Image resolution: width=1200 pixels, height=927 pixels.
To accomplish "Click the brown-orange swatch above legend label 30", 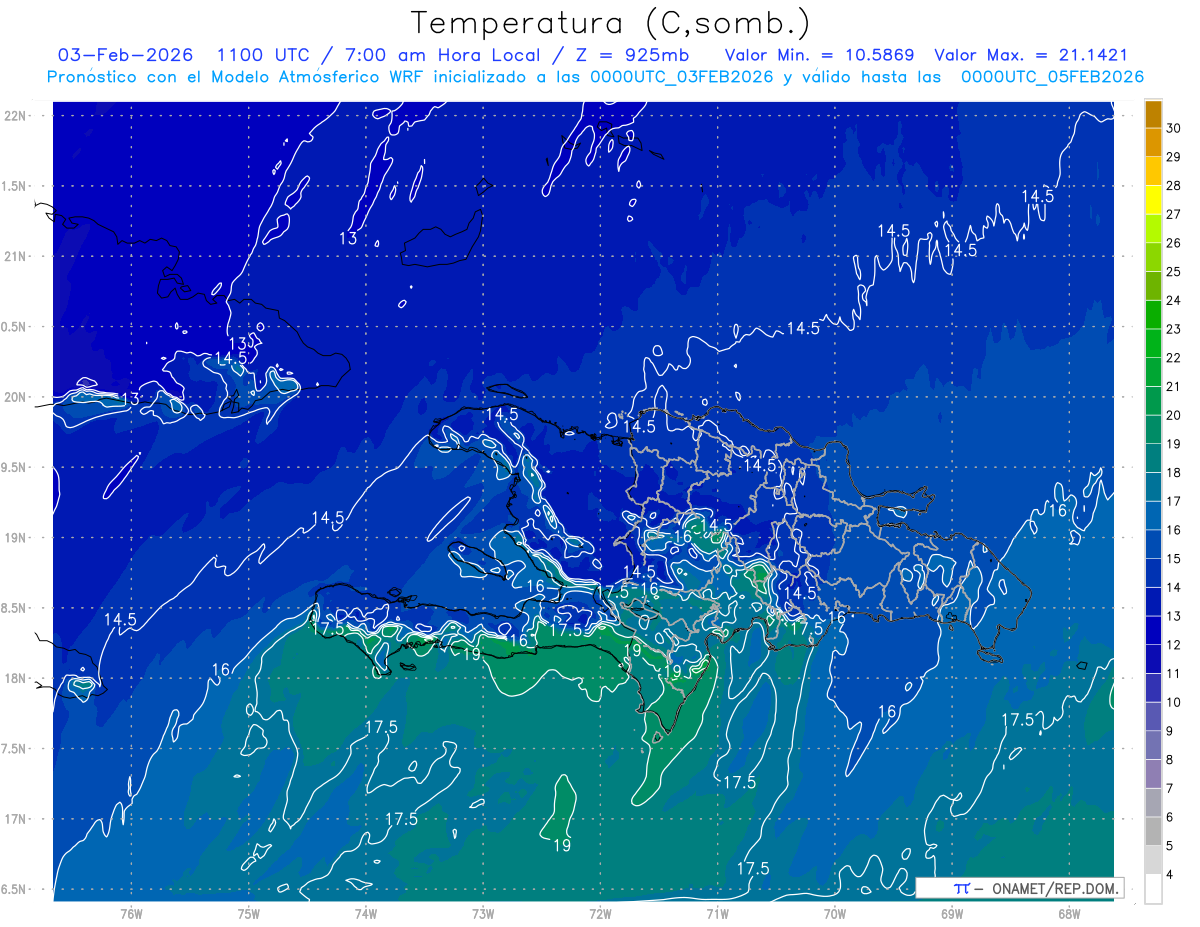I will 1153,114.
